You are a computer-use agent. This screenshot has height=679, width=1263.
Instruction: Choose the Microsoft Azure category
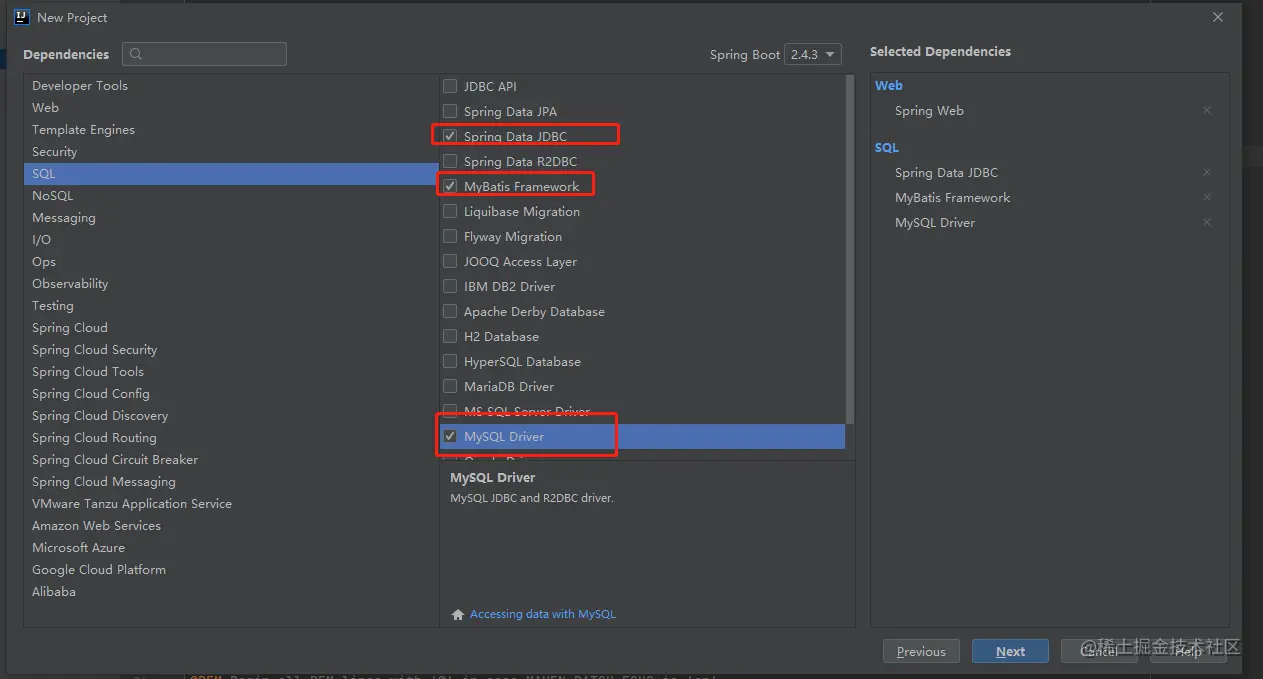(x=231, y=548)
